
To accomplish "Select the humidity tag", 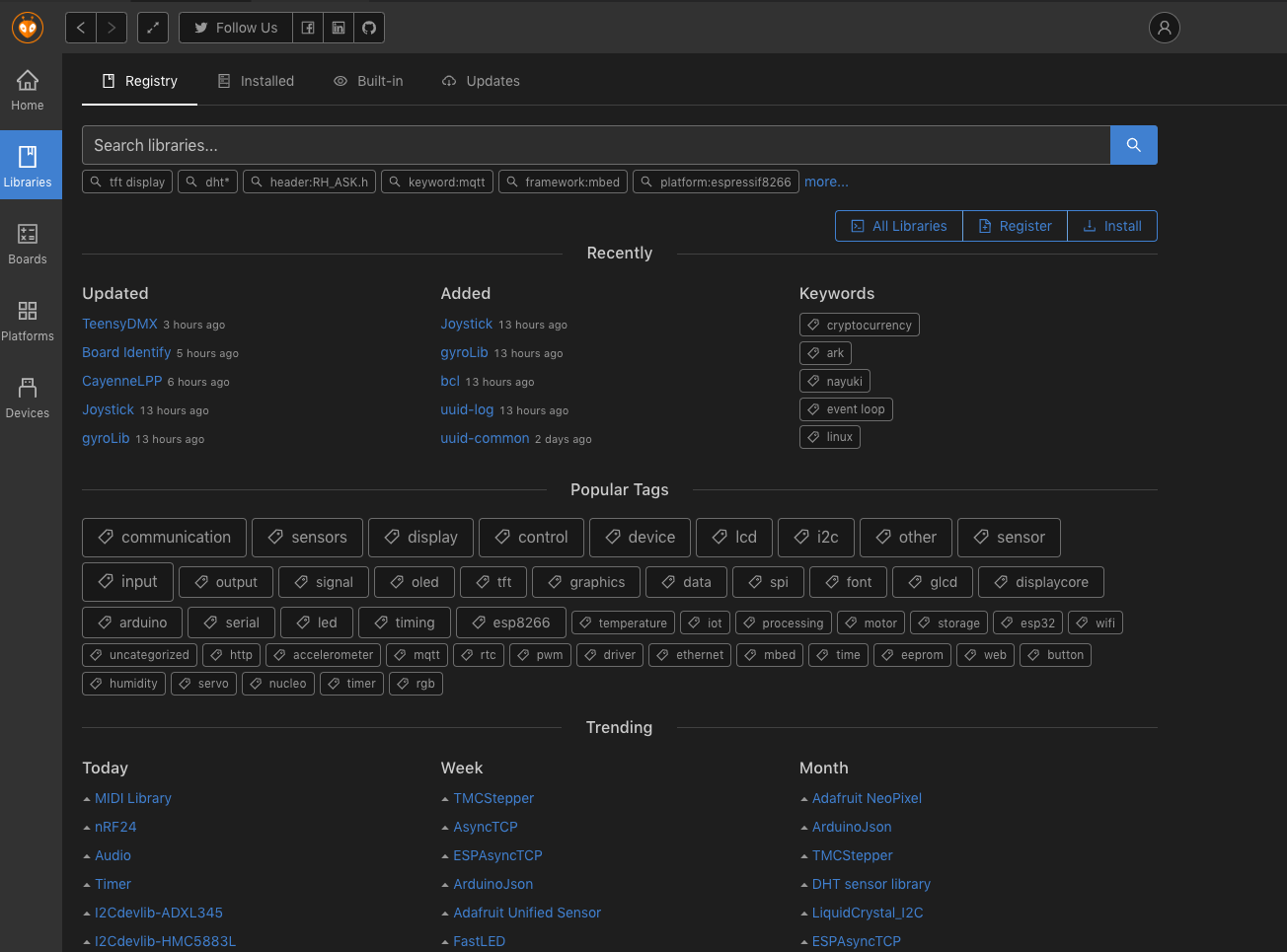I will click(x=123, y=684).
